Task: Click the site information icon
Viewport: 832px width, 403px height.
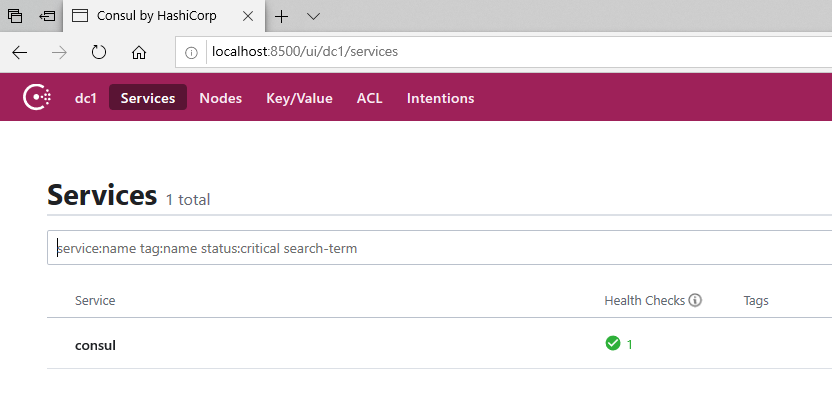Action: (x=191, y=52)
